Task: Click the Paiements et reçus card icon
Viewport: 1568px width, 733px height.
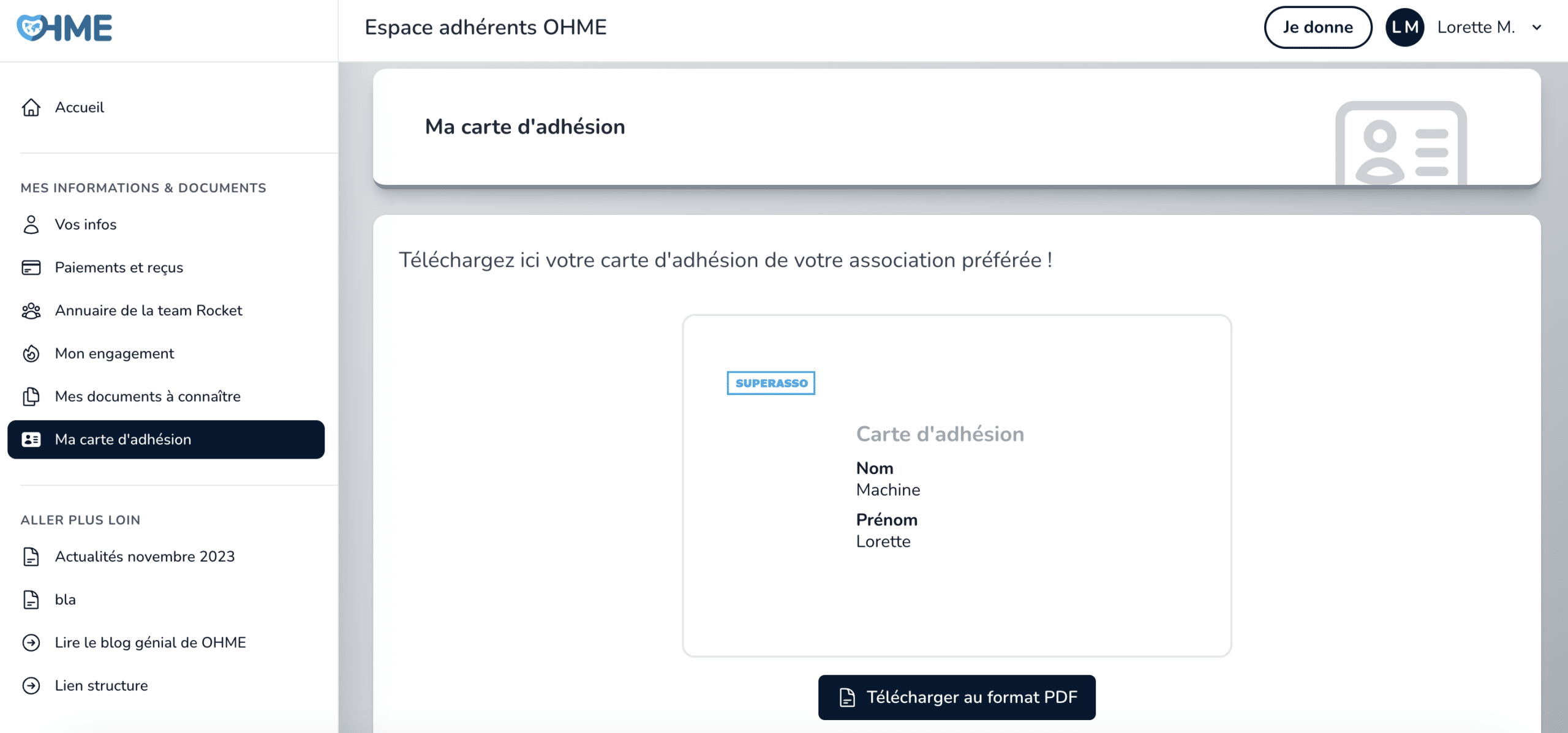Action: [31, 268]
